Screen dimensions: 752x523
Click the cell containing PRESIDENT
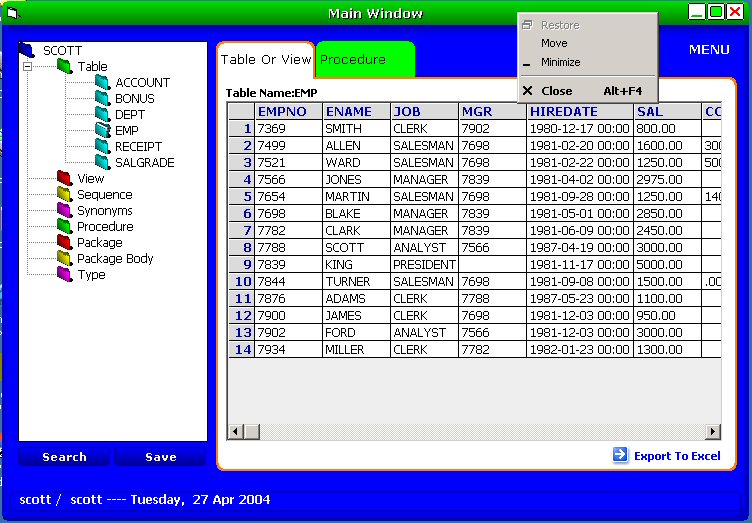(x=424, y=264)
